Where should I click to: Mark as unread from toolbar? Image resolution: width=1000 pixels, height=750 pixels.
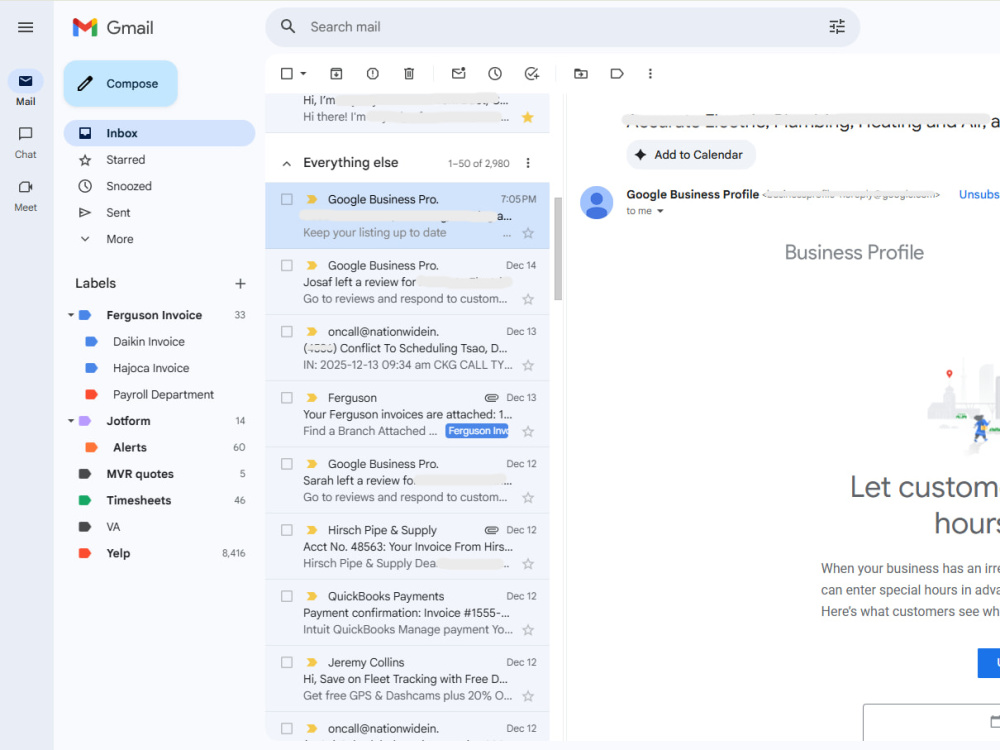coord(459,74)
